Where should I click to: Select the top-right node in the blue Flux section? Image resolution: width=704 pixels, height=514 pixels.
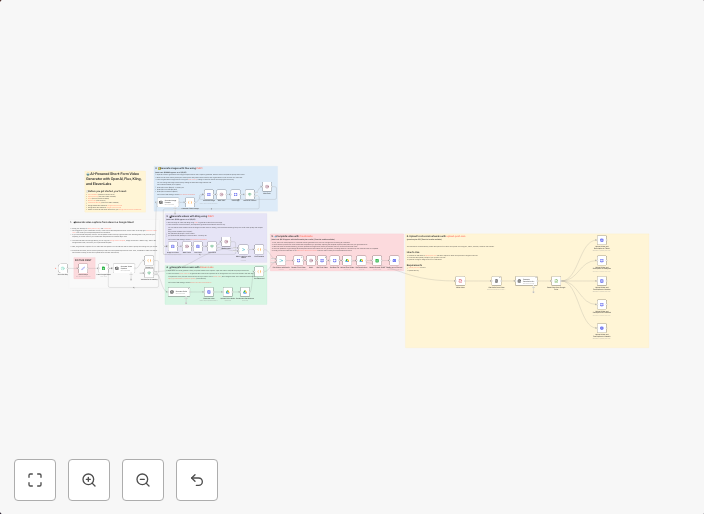point(267,187)
